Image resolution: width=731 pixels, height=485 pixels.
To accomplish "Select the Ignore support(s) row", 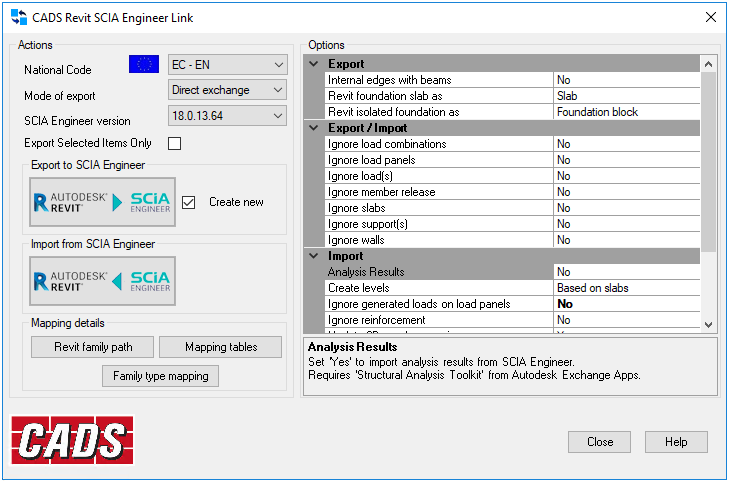I will click(512, 224).
